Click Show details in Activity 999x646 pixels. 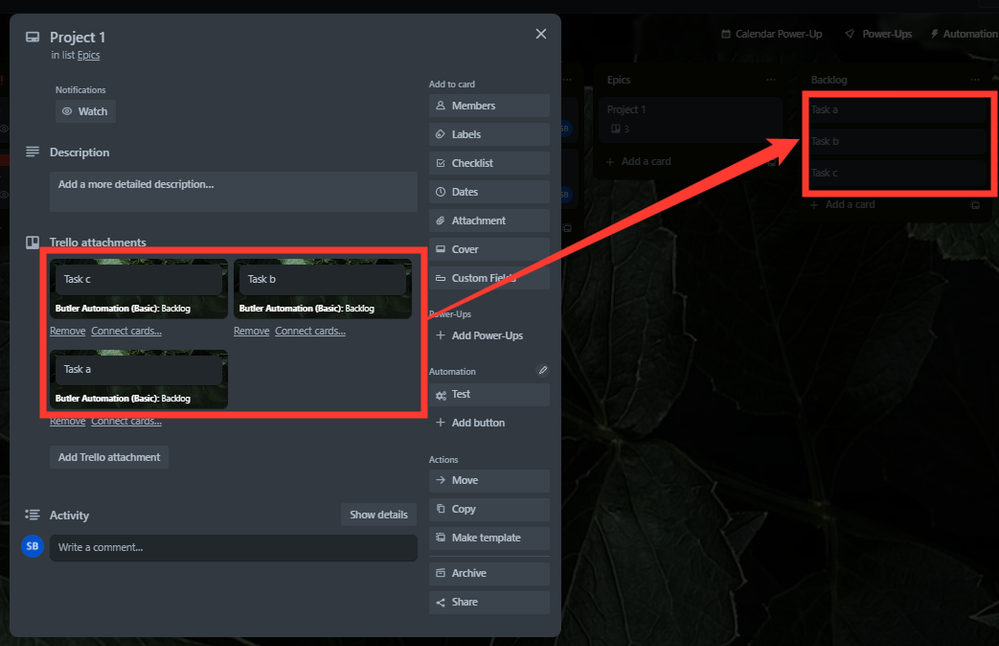pyautogui.click(x=378, y=515)
